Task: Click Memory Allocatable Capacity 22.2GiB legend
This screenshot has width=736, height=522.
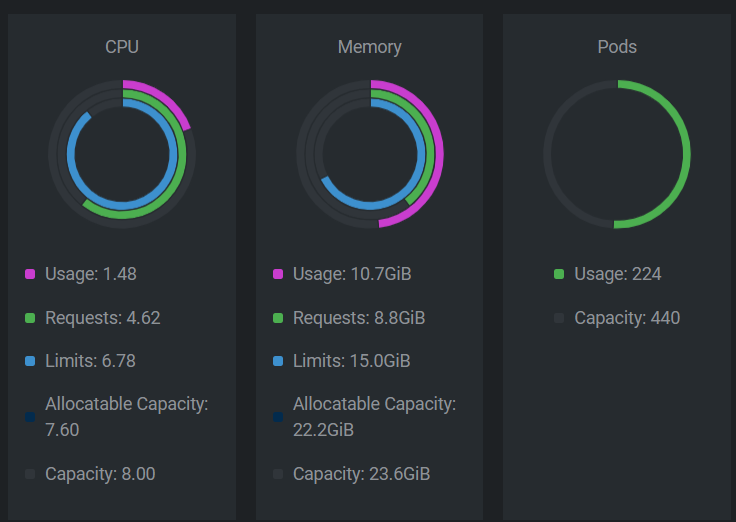Action: point(365,417)
